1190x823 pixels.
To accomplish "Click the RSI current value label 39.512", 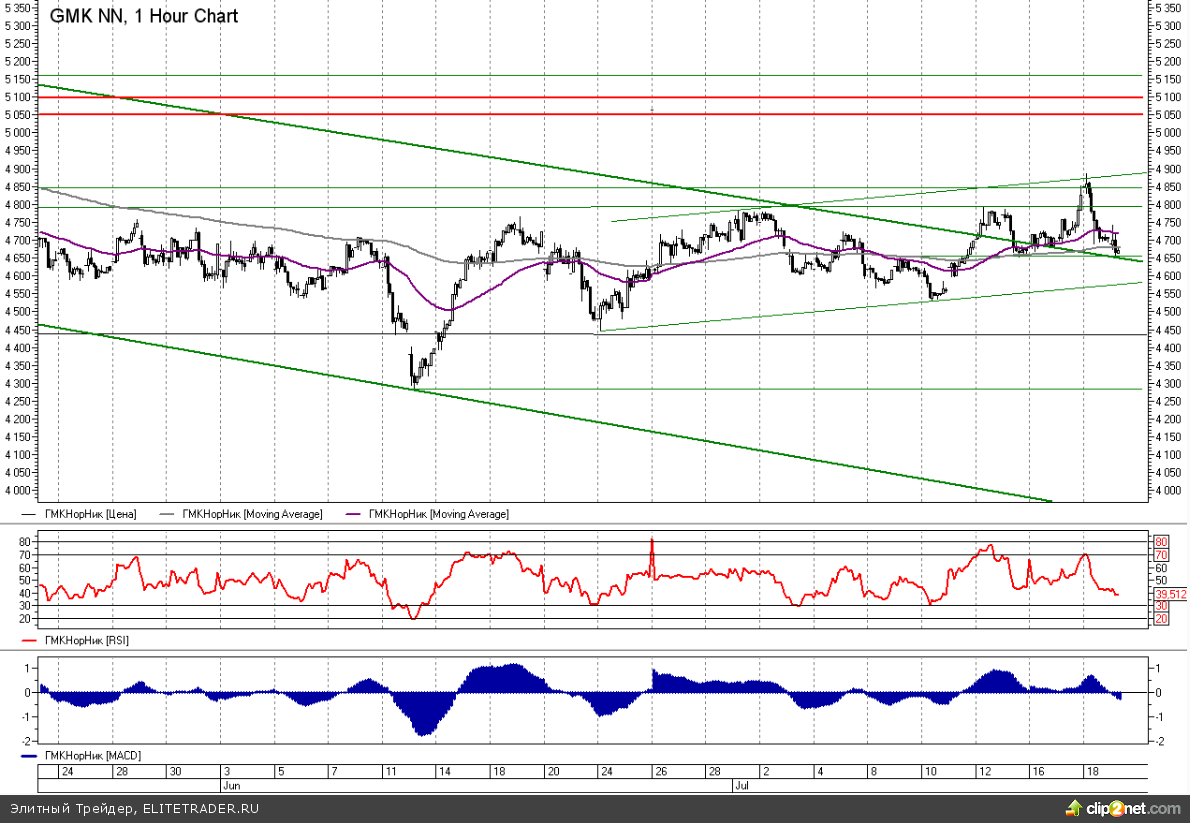I will point(1170,594).
